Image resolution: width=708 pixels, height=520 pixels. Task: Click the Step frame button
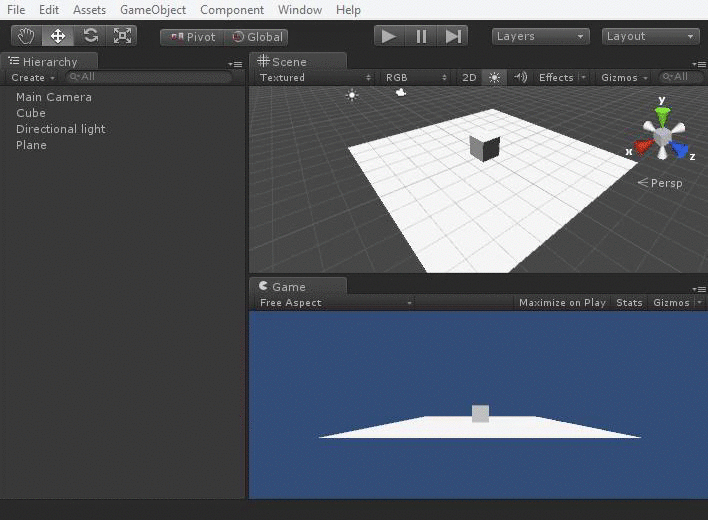pos(452,36)
